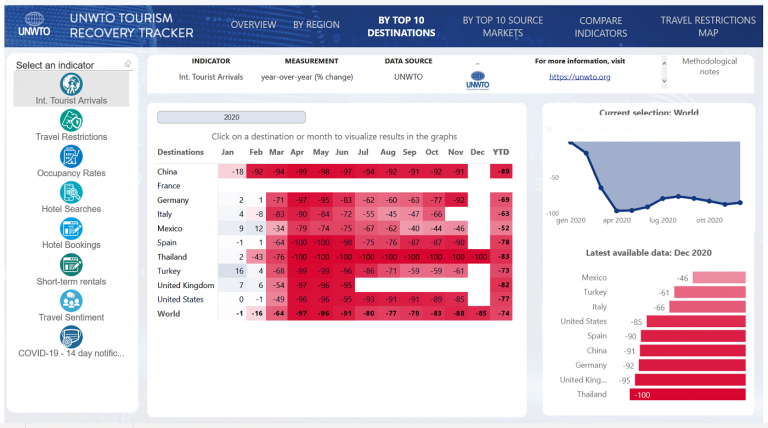Click the Aug column header

[x=387, y=152]
